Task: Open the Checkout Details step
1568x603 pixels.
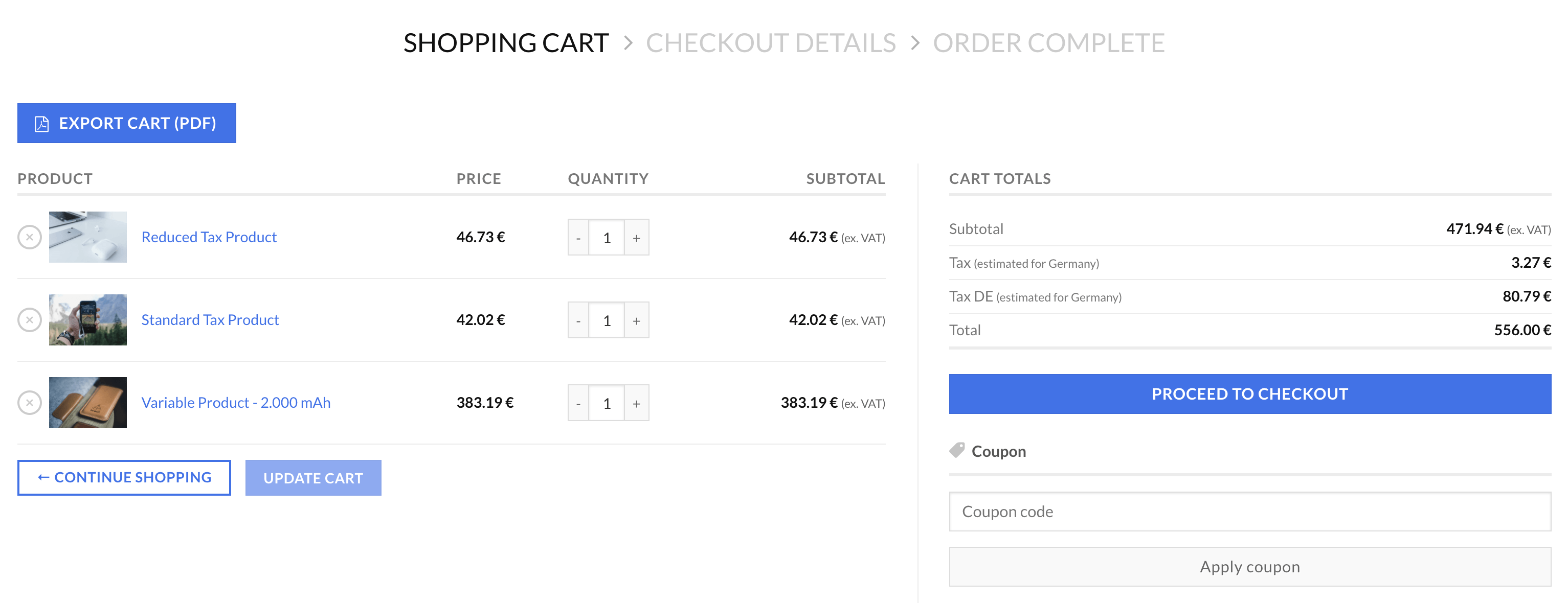Action: point(771,42)
